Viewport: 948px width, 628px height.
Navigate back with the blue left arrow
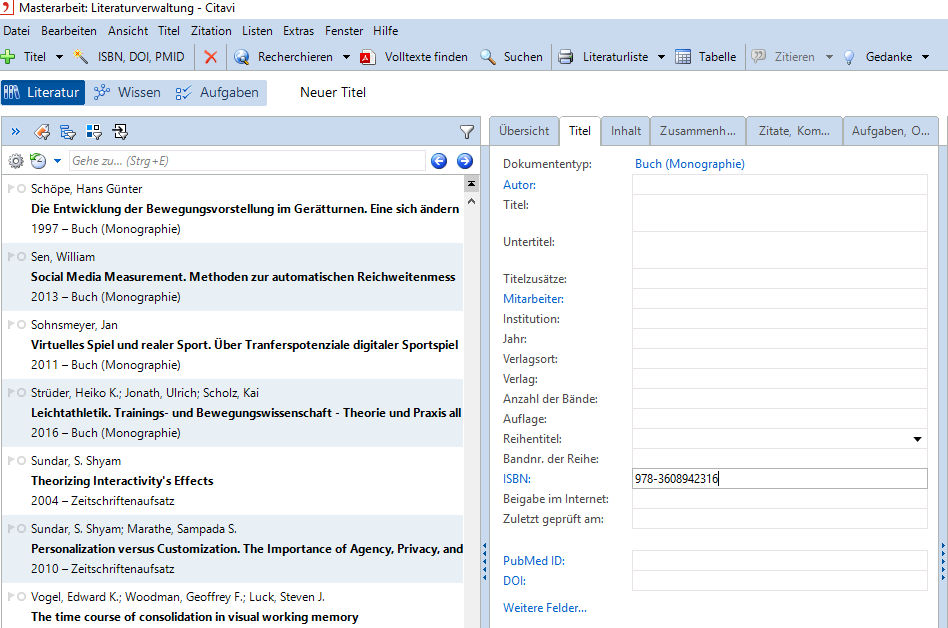click(x=439, y=161)
